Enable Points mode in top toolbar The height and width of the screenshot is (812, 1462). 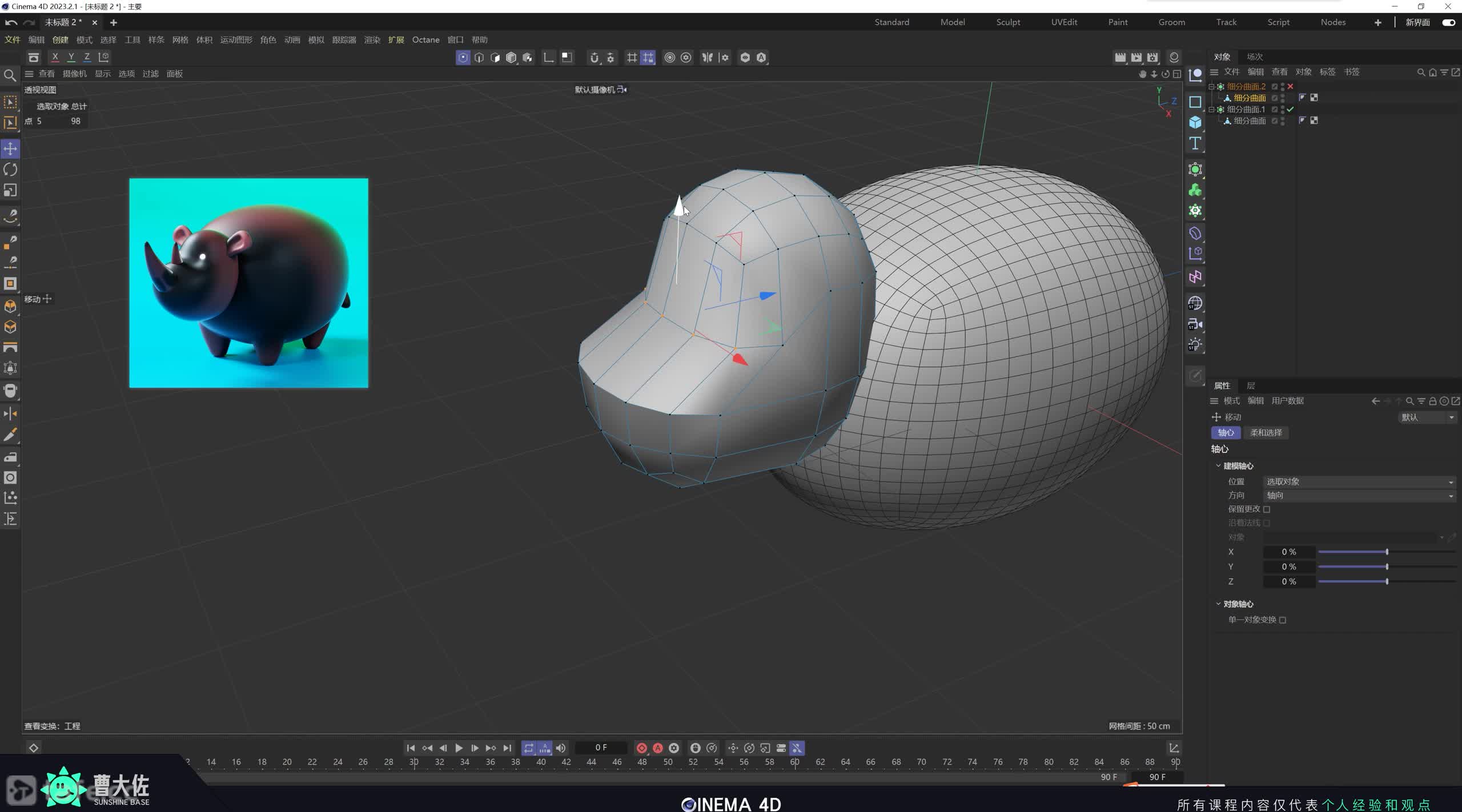click(463, 57)
